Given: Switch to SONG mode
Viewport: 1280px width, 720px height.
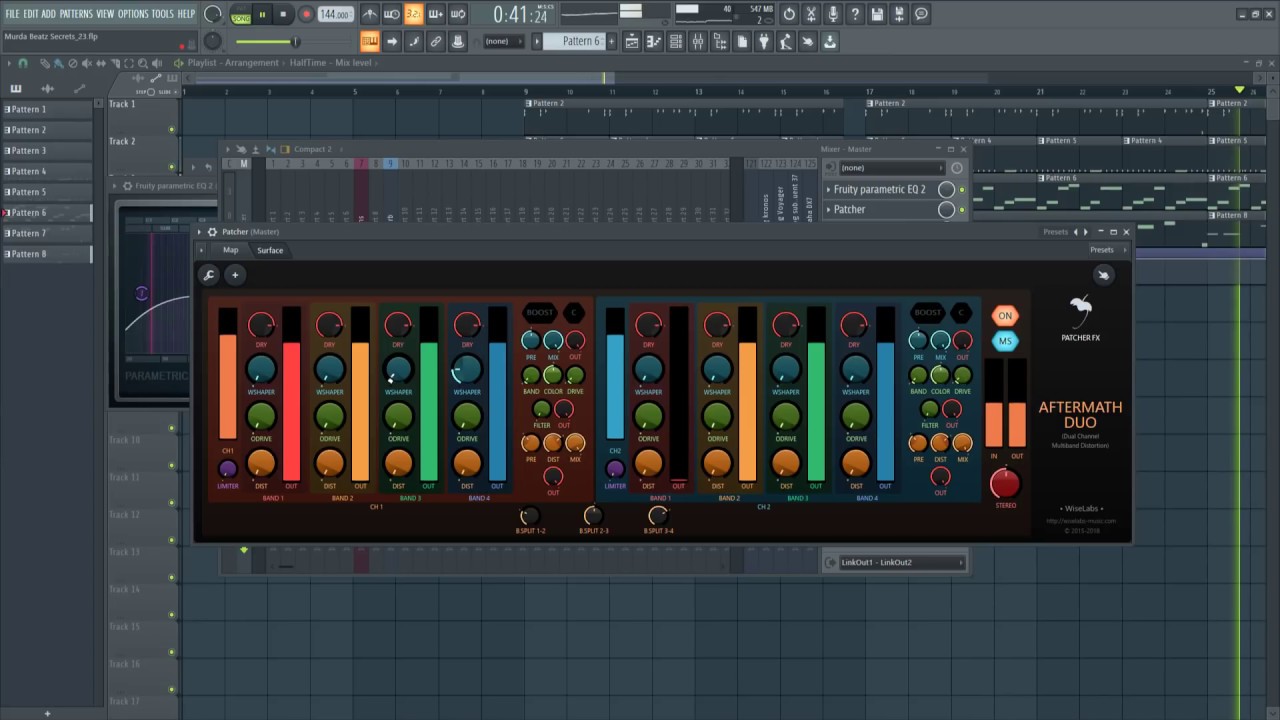Looking at the screenshot, I should pos(241,19).
